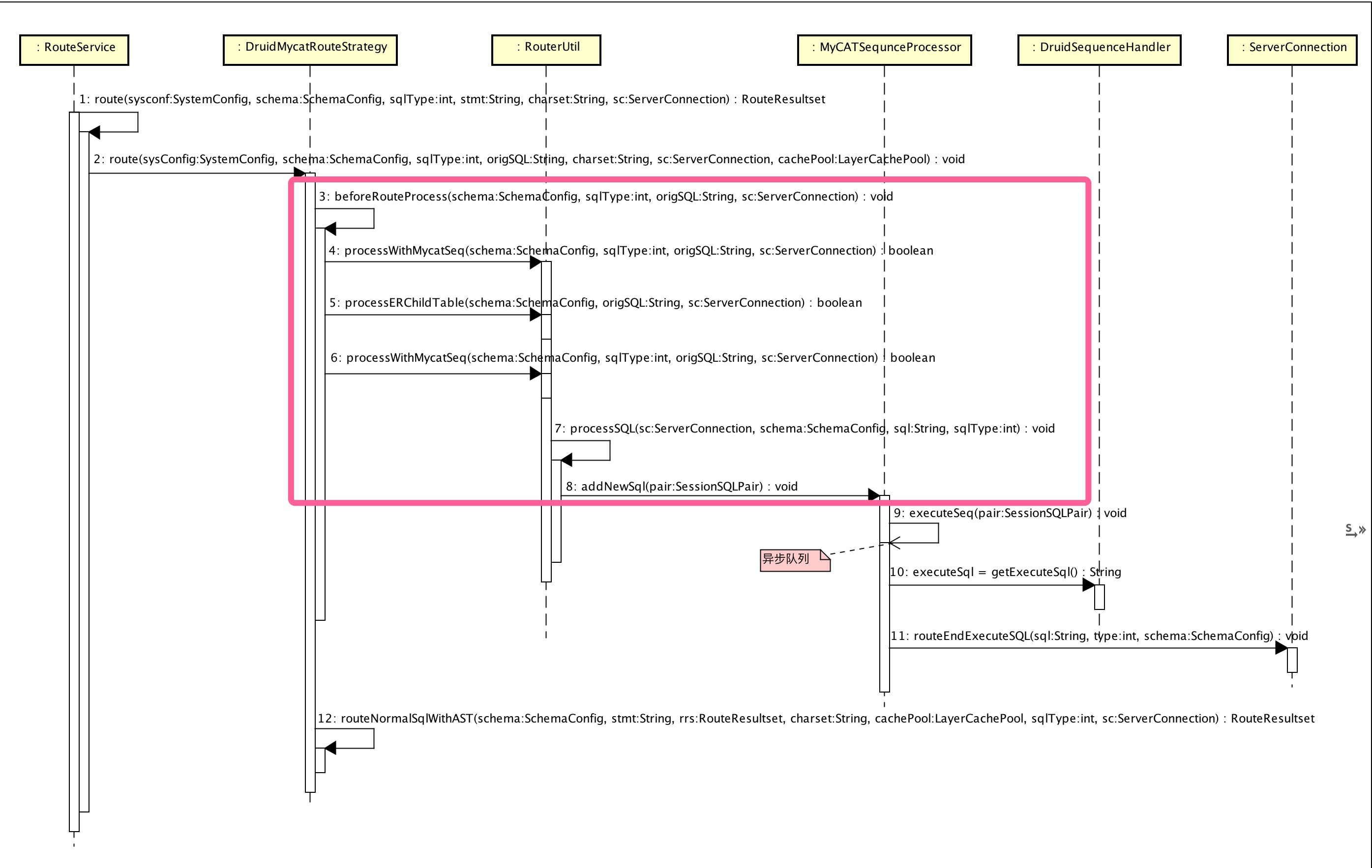
Task: Click the RouterUtil lifeline header
Action: point(546,50)
